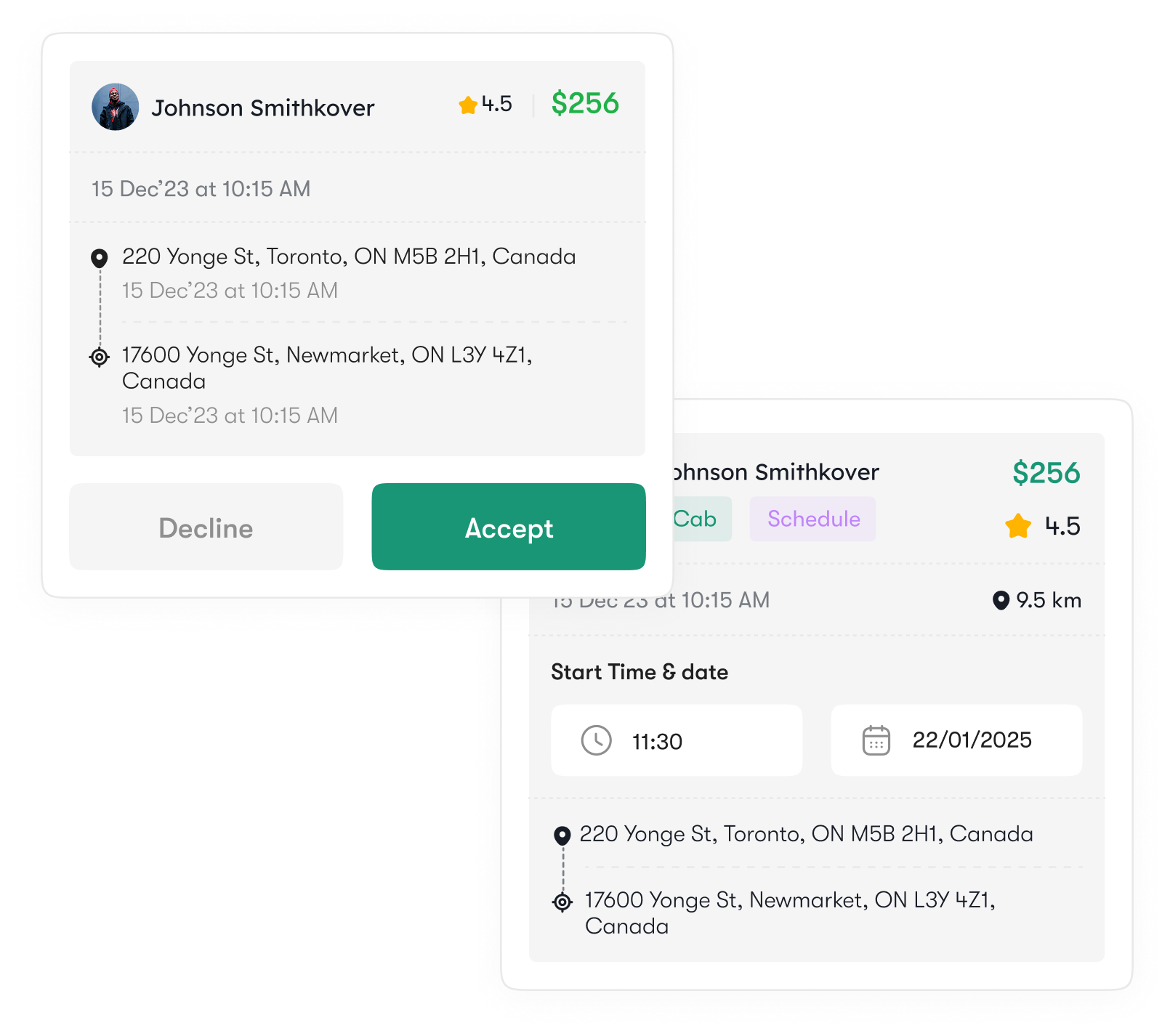Screen dimensions: 1170x1036
Task: Click the pickup pin icon in top card
Action: [100, 258]
